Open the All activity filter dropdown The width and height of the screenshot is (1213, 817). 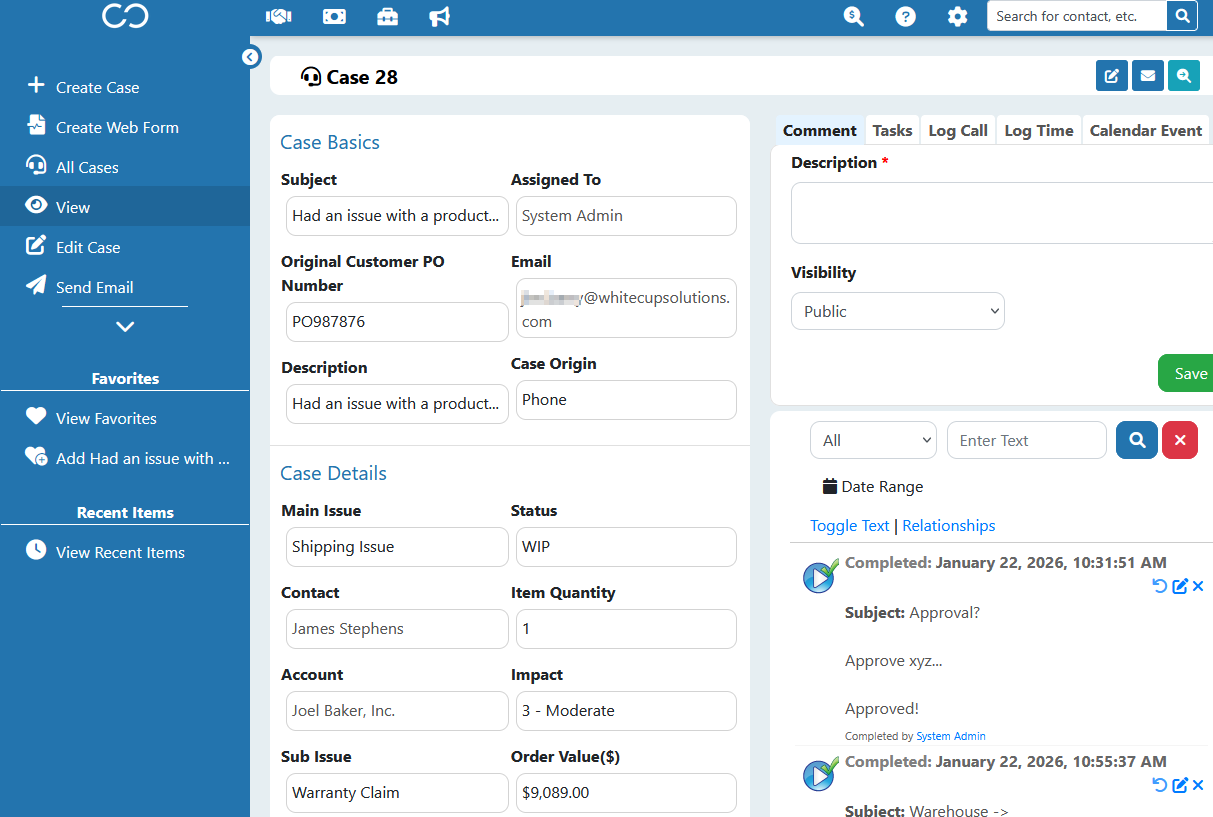click(x=873, y=440)
